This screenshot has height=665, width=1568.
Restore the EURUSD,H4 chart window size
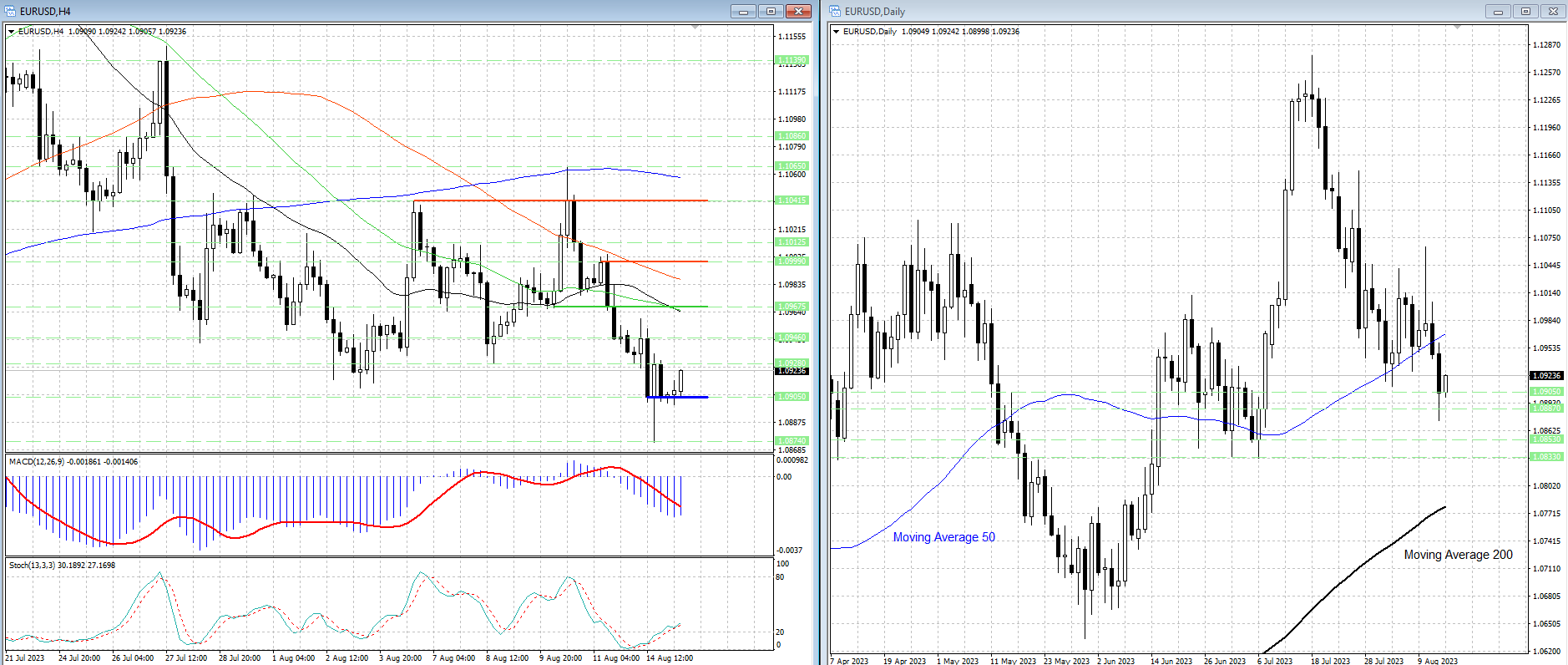tap(771, 11)
